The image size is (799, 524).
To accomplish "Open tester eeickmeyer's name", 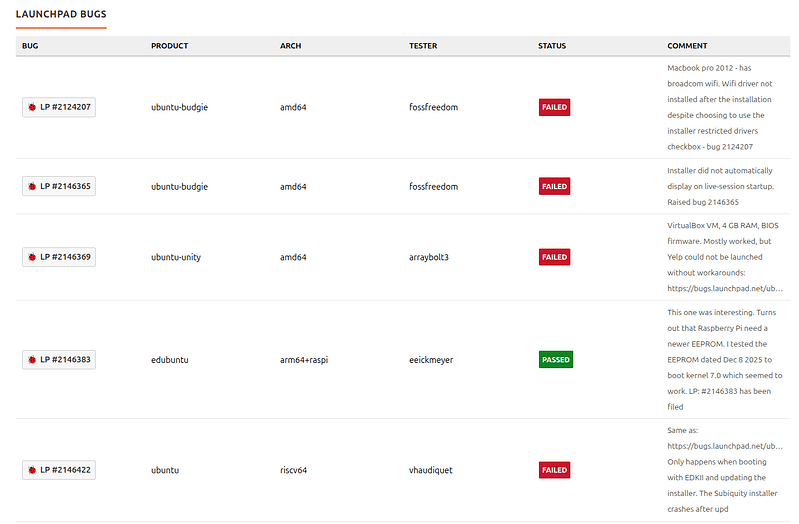I will (x=434, y=359).
